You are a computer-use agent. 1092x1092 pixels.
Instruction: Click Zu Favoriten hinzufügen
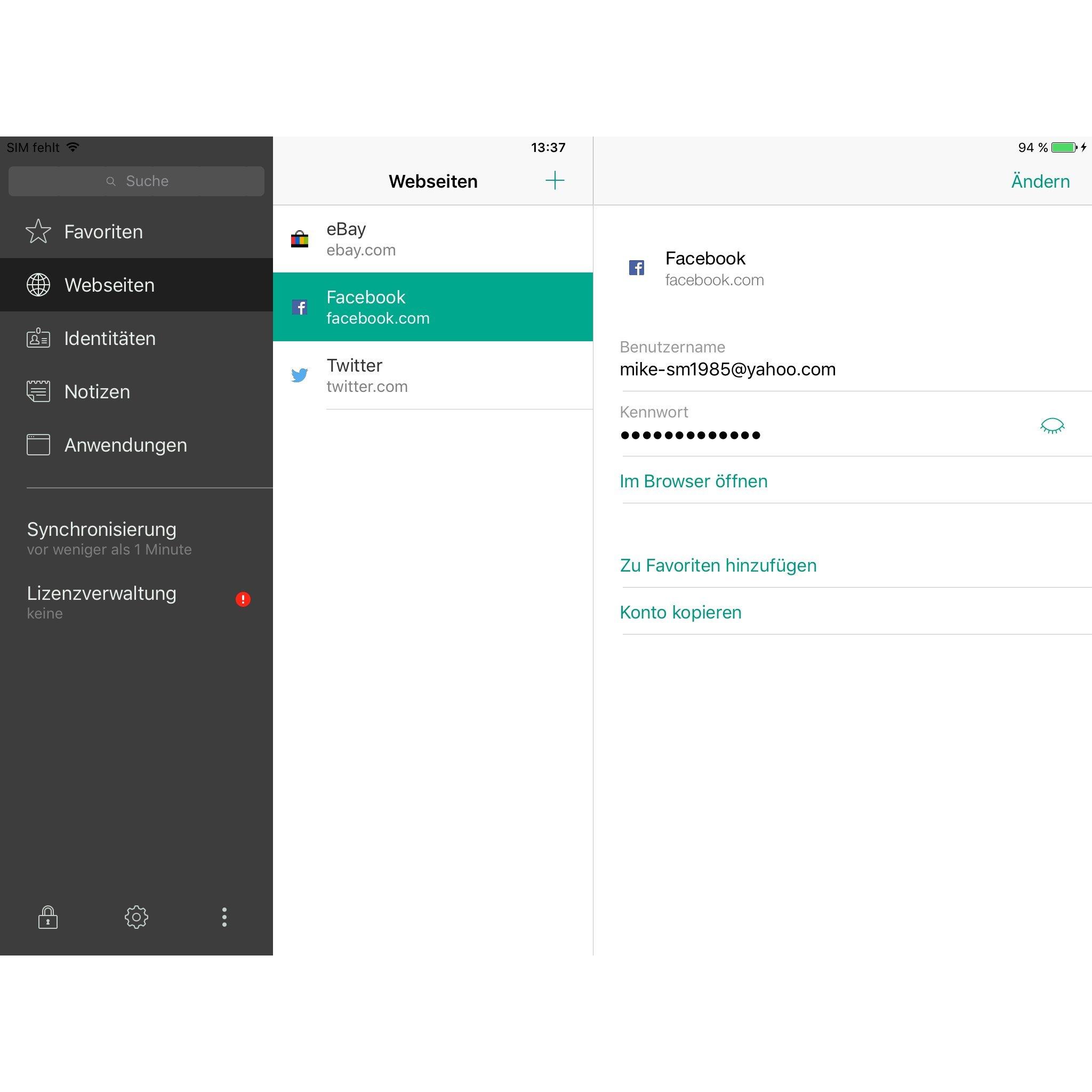pyautogui.click(x=718, y=565)
